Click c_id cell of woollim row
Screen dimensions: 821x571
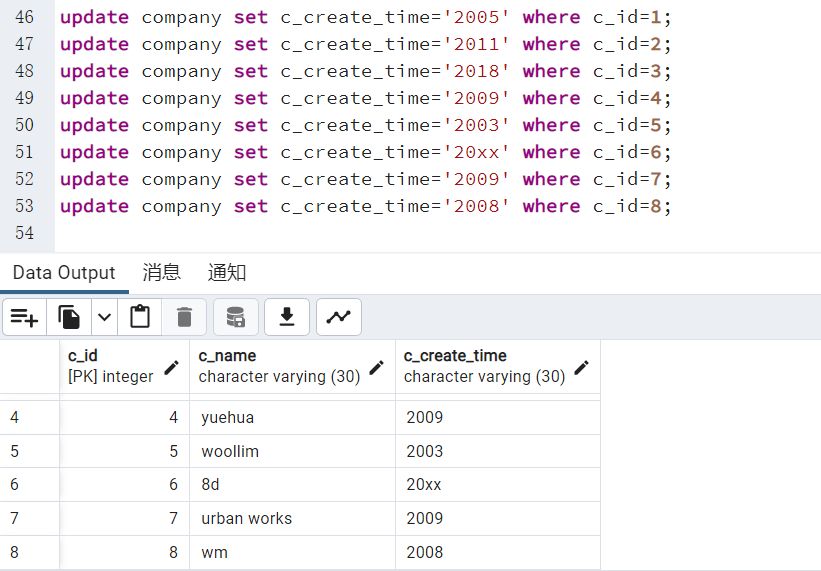pyautogui.click(x=124, y=451)
